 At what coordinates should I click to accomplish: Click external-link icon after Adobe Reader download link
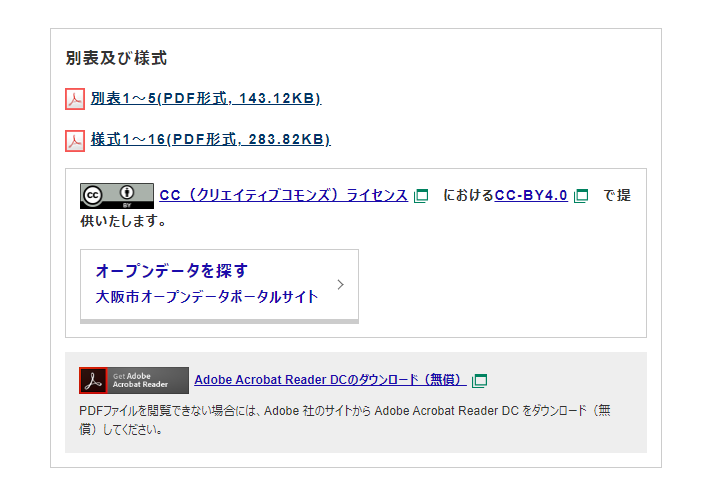[480, 380]
